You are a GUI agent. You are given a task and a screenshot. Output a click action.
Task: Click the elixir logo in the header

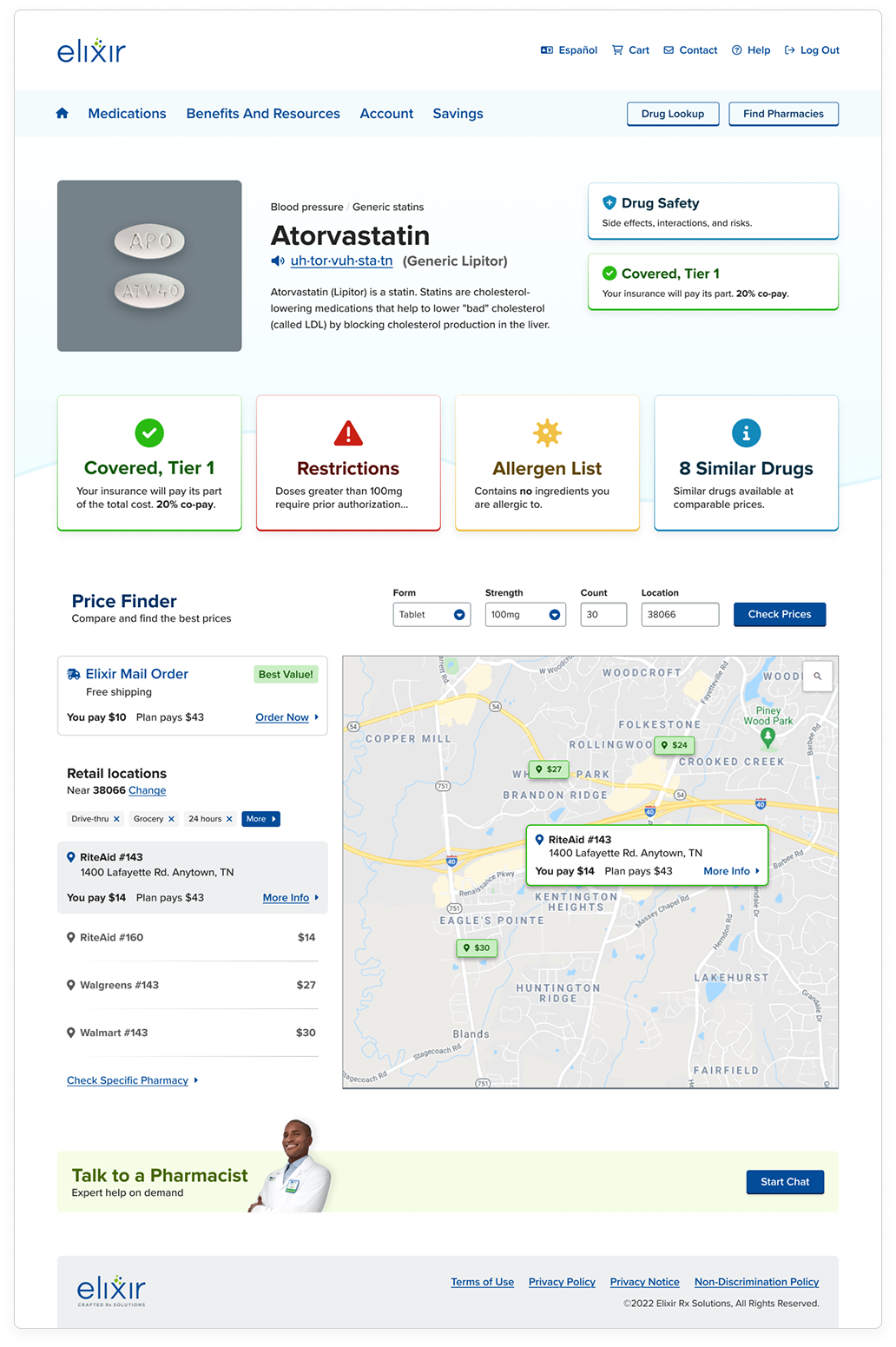pos(91,51)
